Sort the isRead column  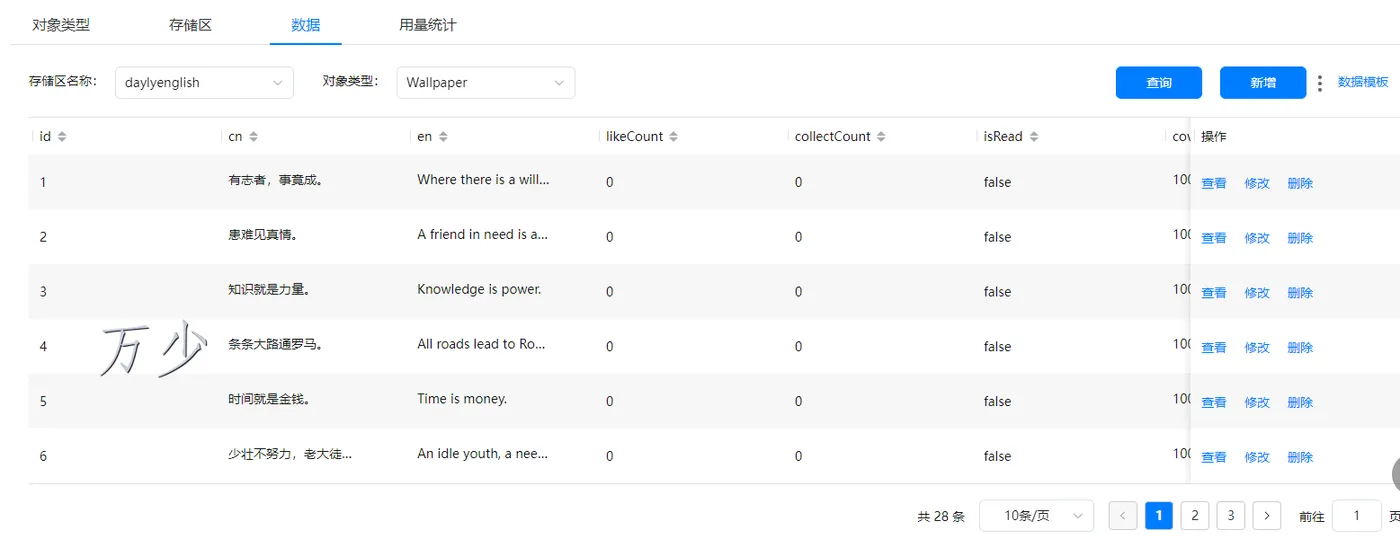[1034, 137]
